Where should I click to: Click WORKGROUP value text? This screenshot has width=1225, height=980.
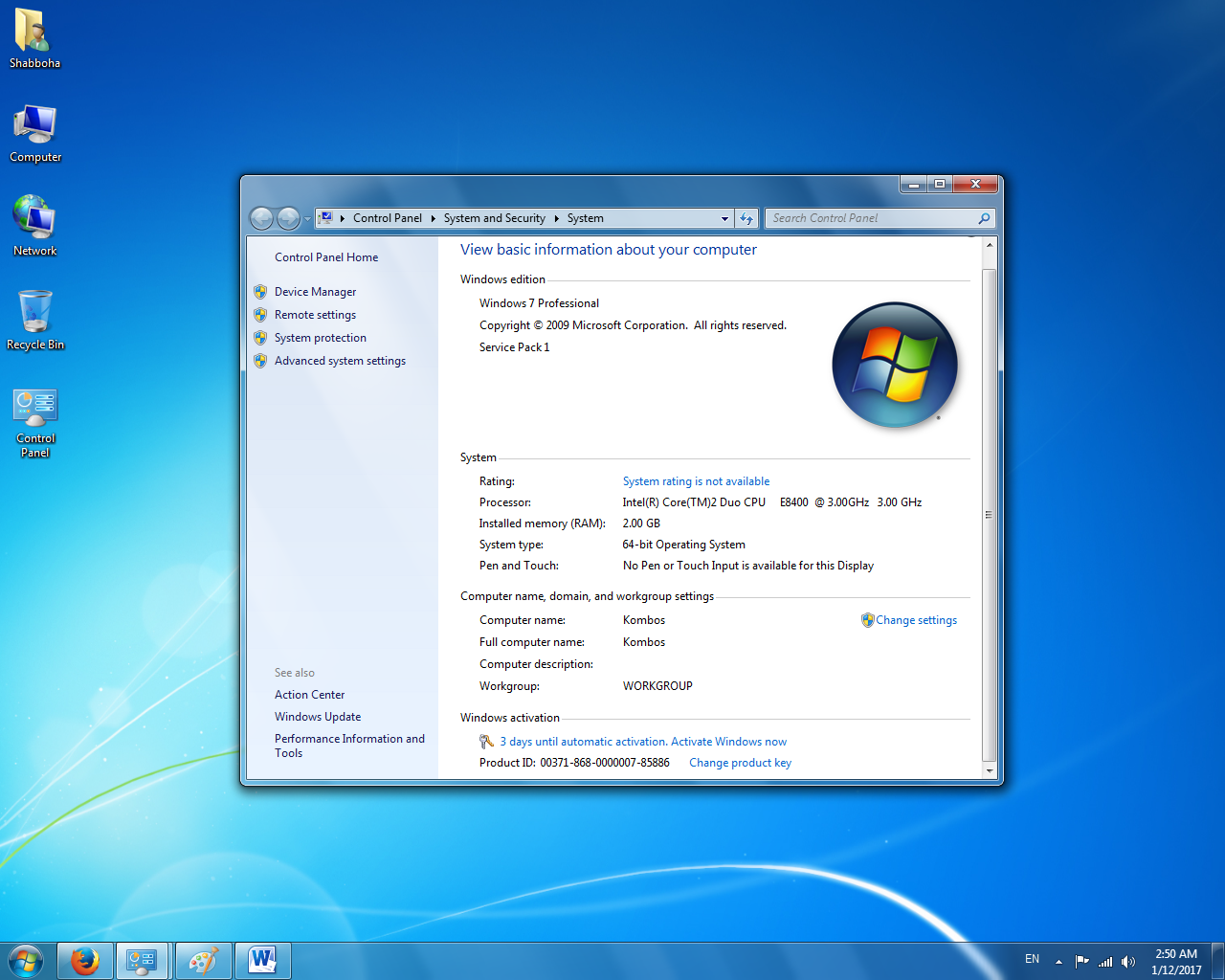pyautogui.click(x=657, y=686)
